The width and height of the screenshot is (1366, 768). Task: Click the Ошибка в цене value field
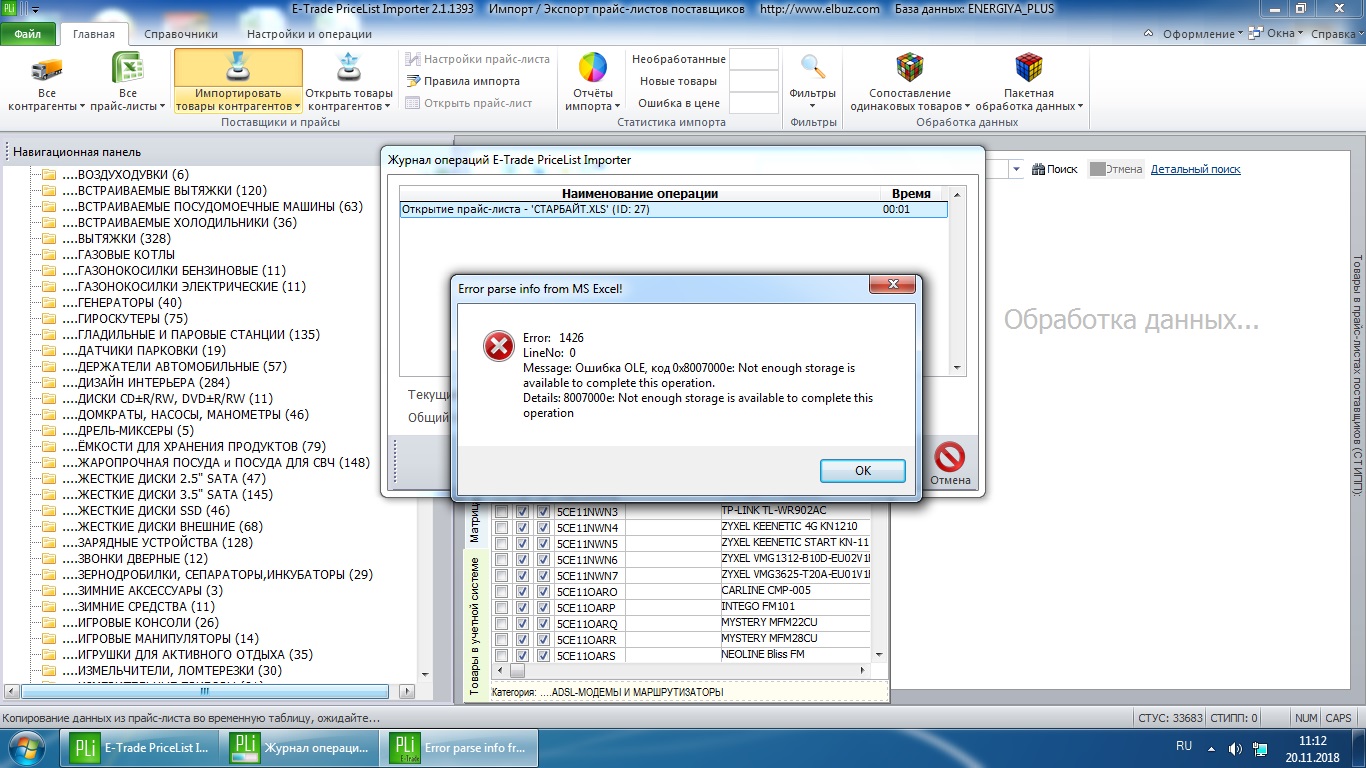coord(754,103)
